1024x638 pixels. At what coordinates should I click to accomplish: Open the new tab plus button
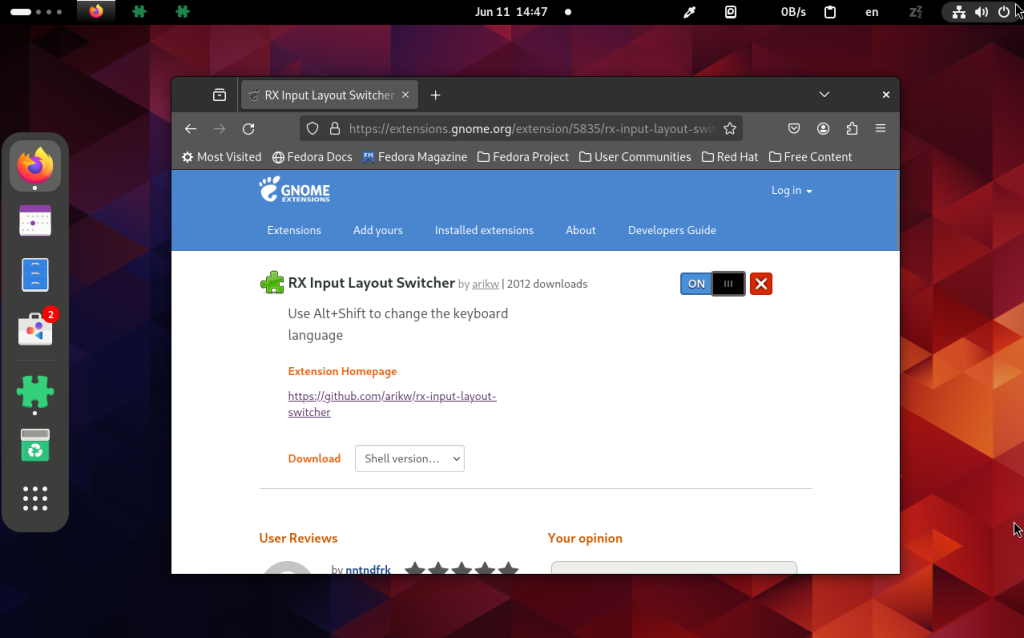pyautogui.click(x=436, y=95)
